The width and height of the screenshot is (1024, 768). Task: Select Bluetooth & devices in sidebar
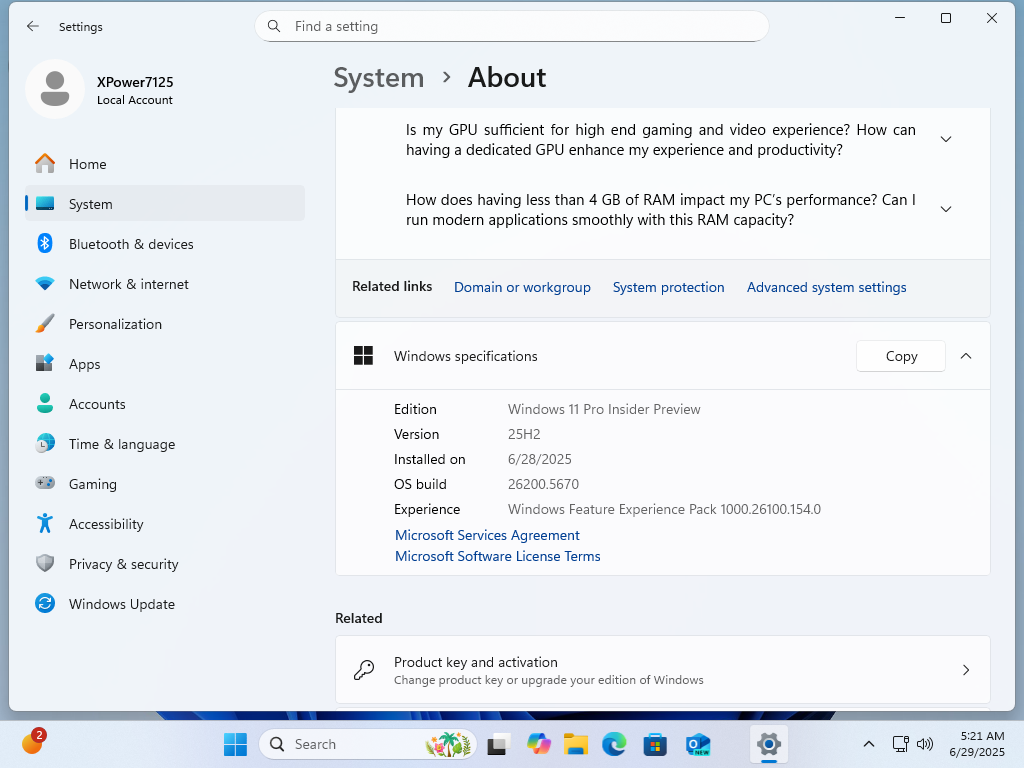coord(165,244)
